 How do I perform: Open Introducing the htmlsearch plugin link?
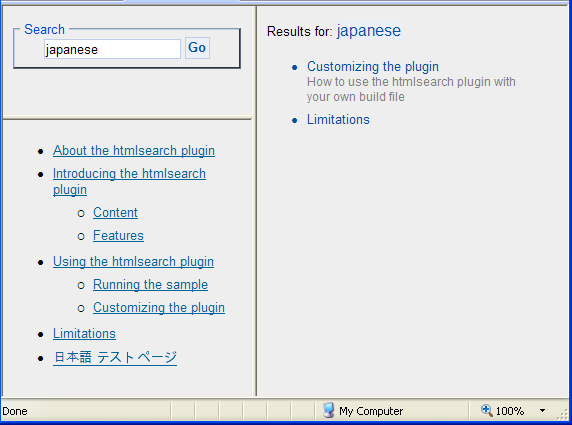(x=129, y=181)
